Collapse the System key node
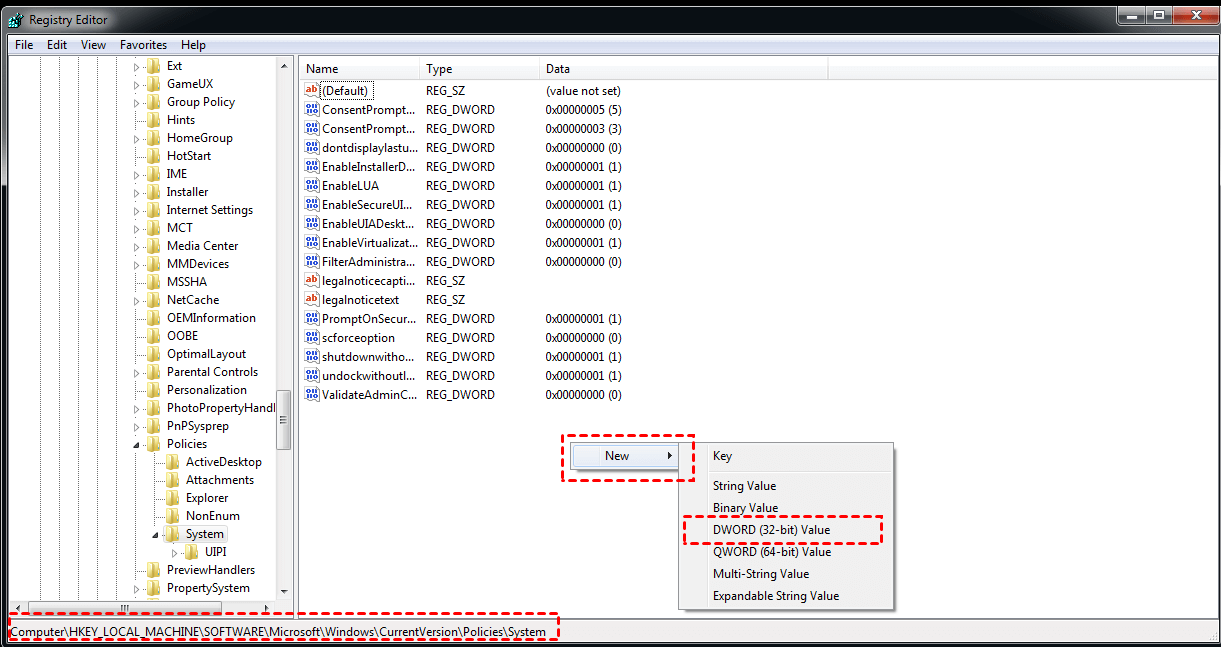Viewport: 1221px width, 647px height. click(156, 534)
